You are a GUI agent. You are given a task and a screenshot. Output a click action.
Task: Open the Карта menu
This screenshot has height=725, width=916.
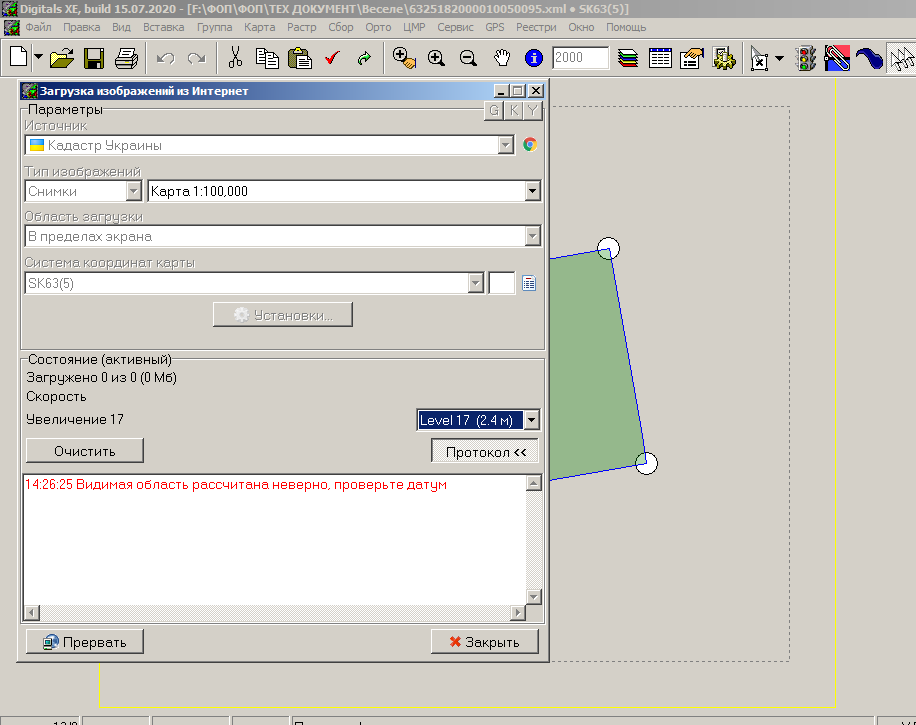[x=259, y=27]
